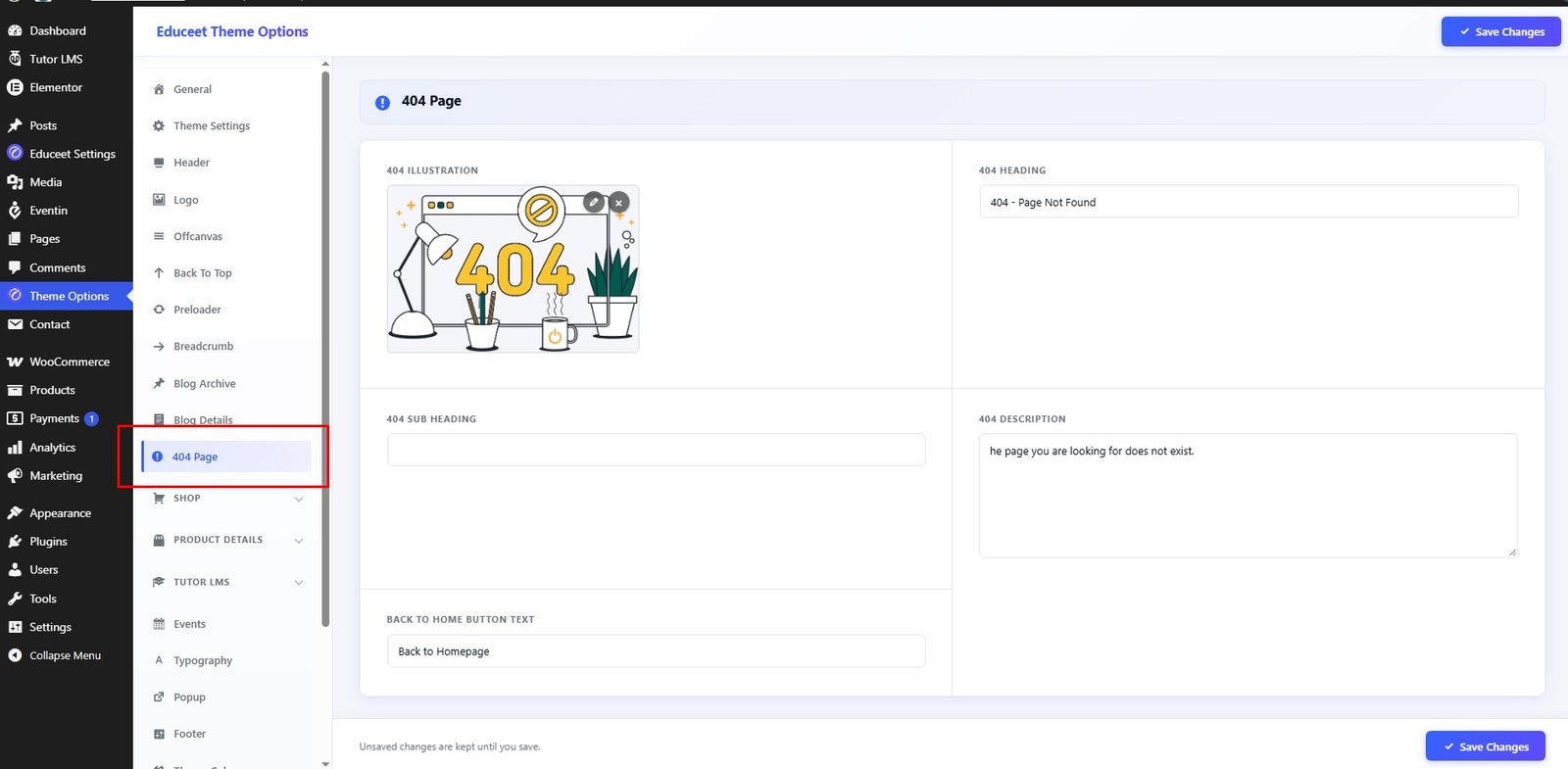Image resolution: width=1568 pixels, height=769 pixels.
Task: Click the 404 illustration thumbnail
Action: coord(513,268)
